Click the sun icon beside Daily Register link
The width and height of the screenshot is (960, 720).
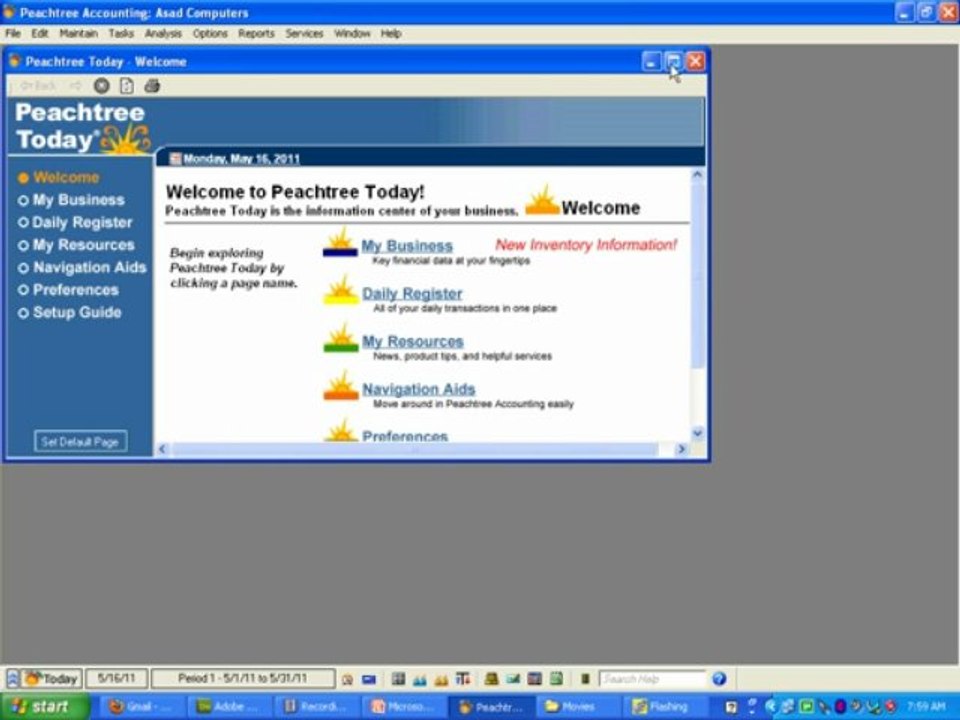(x=340, y=290)
